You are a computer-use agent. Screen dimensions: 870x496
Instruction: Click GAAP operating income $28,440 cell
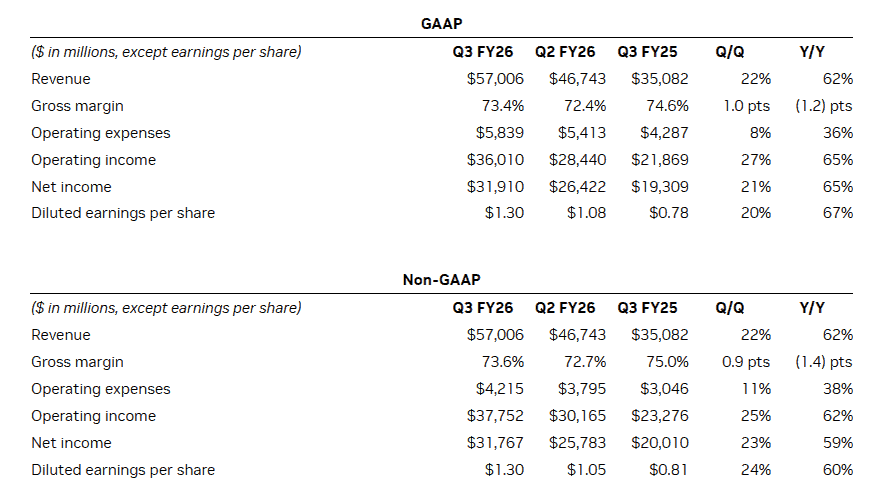click(x=577, y=160)
